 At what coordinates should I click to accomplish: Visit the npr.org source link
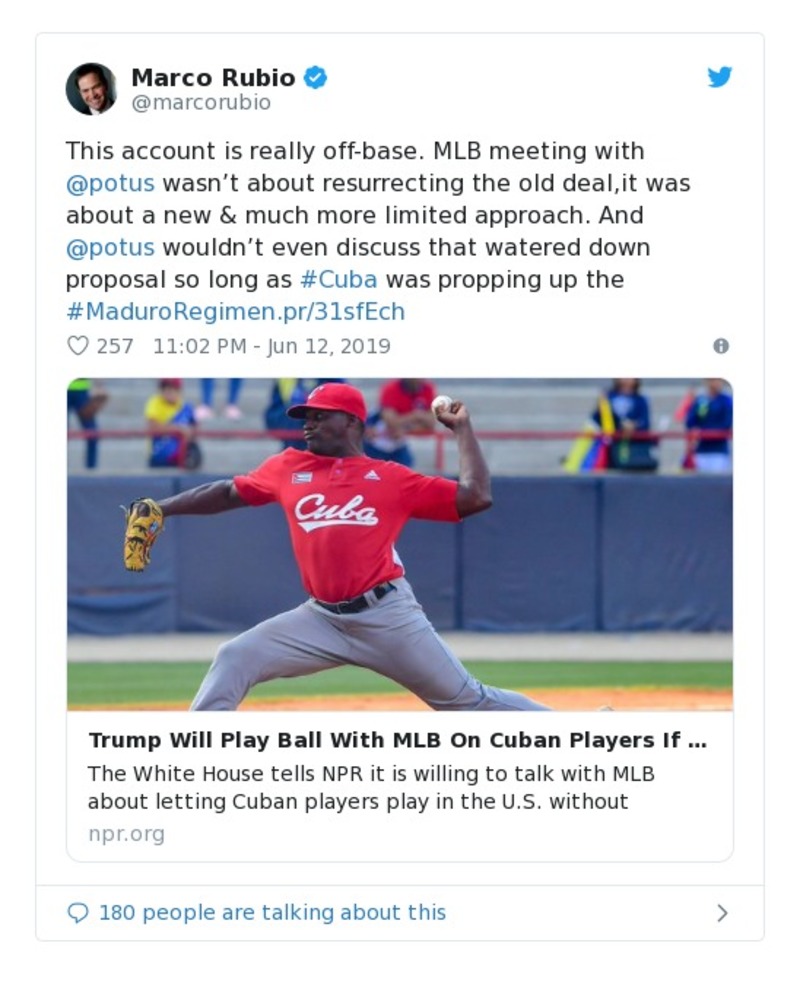[126, 834]
